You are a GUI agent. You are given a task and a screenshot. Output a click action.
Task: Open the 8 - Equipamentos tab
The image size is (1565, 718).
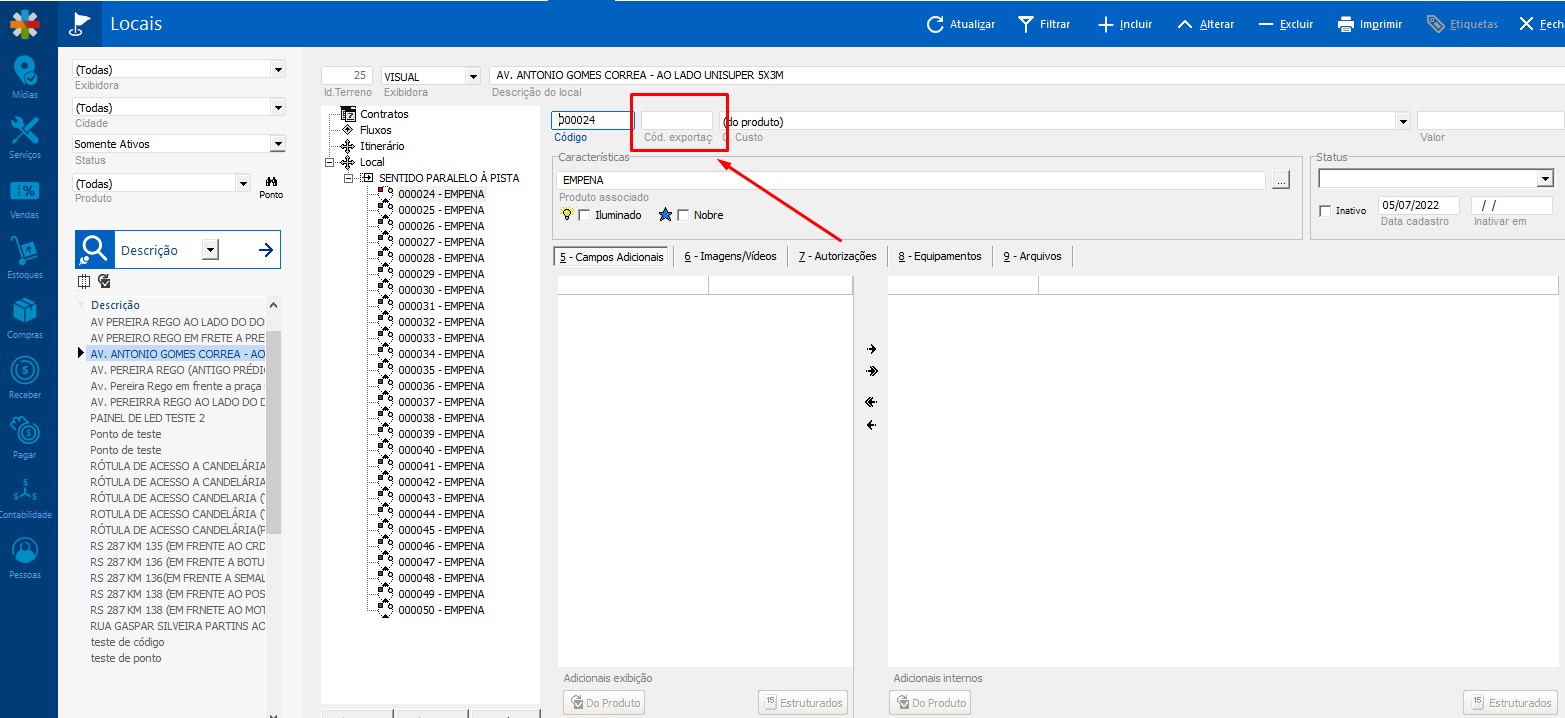(x=939, y=257)
